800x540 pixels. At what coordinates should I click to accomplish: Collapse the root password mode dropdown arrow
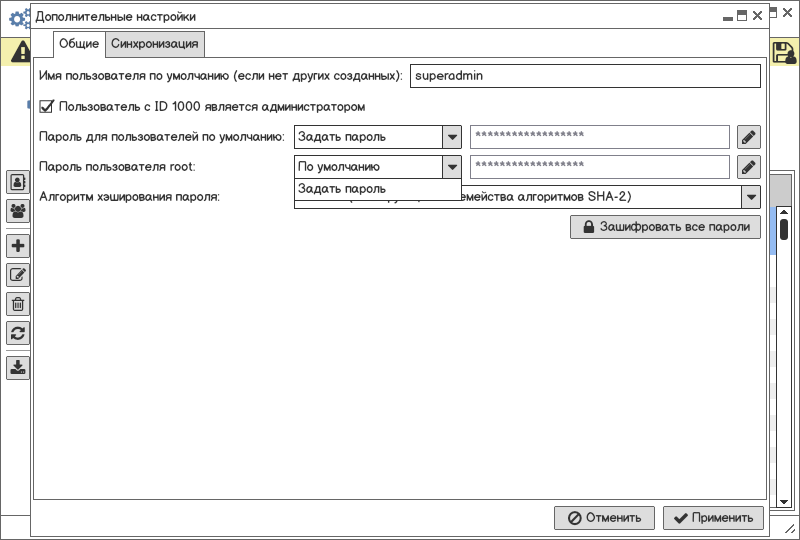[452, 167]
